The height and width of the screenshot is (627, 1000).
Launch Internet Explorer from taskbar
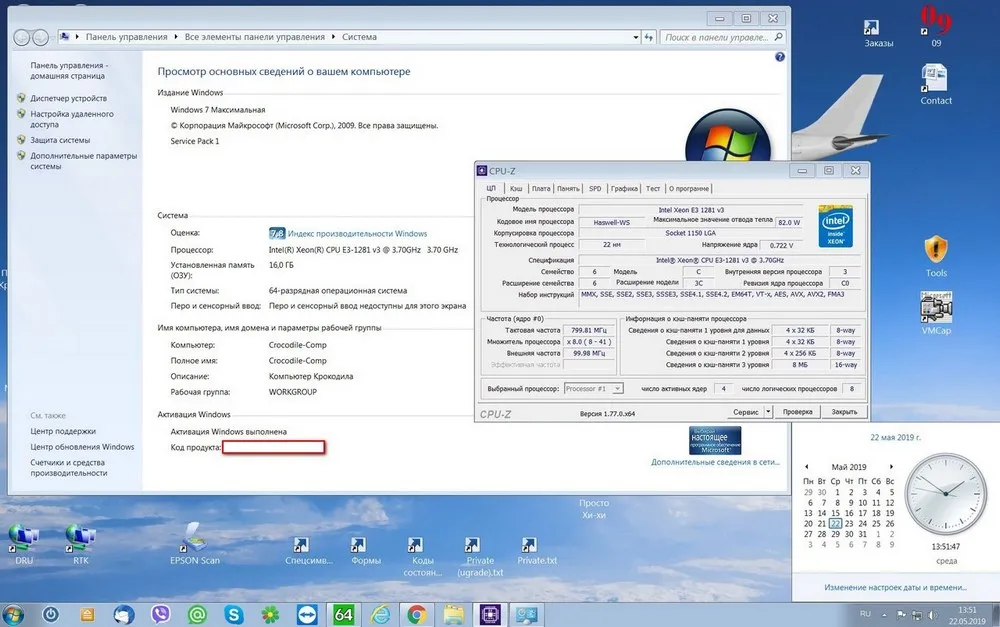point(381,614)
